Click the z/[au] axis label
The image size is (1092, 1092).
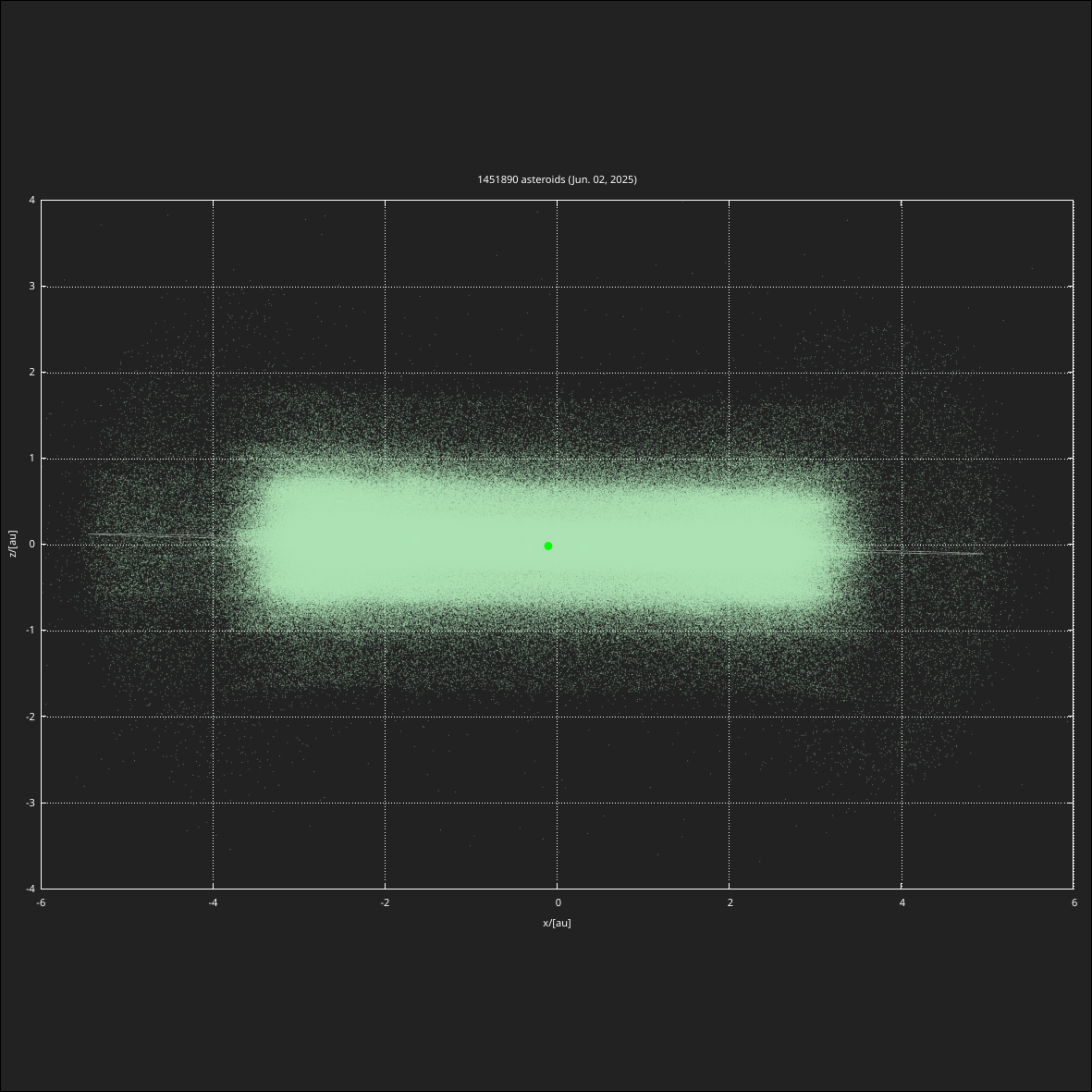pos(13,544)
